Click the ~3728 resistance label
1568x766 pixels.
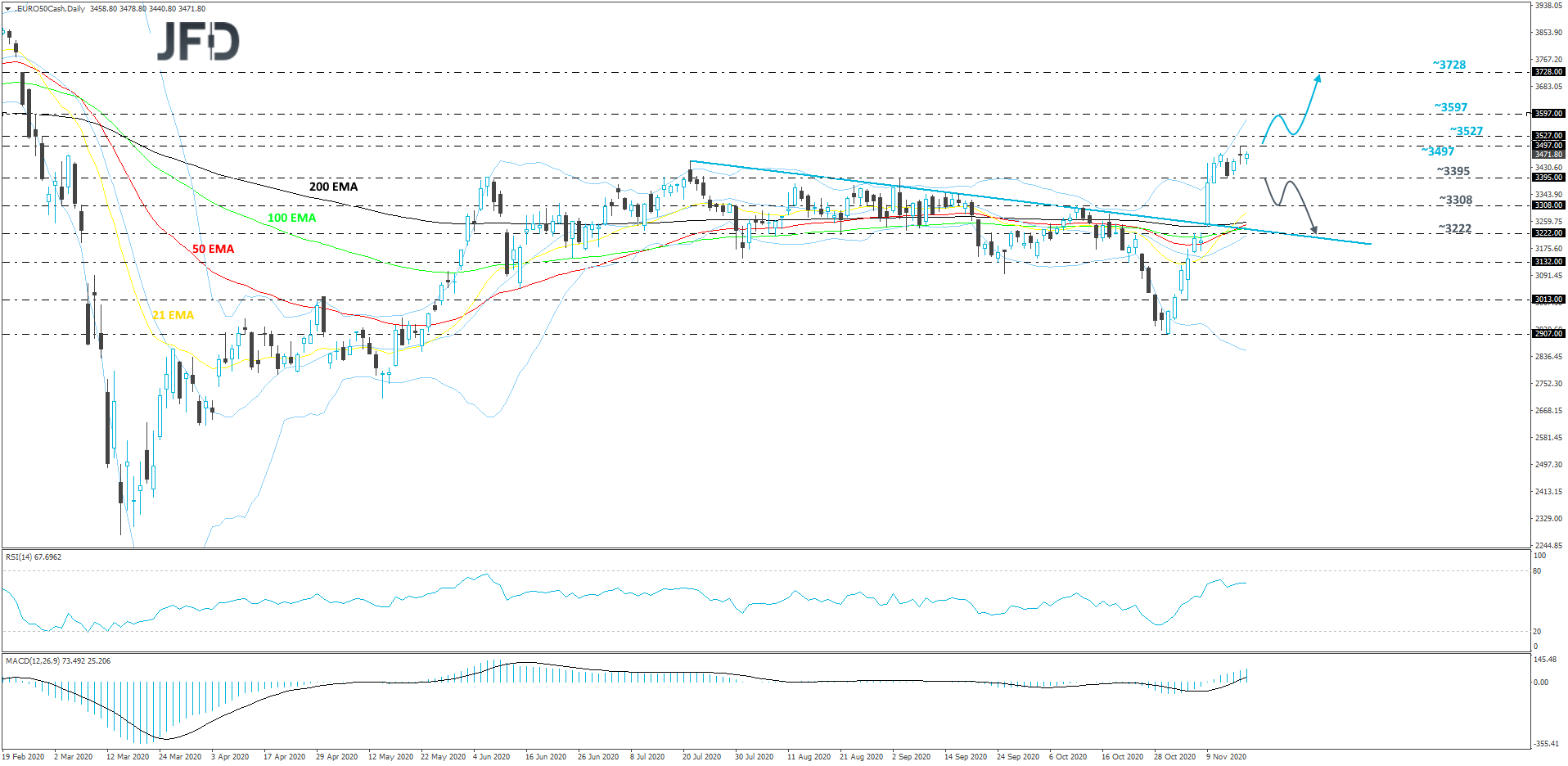pos(1449,65)
